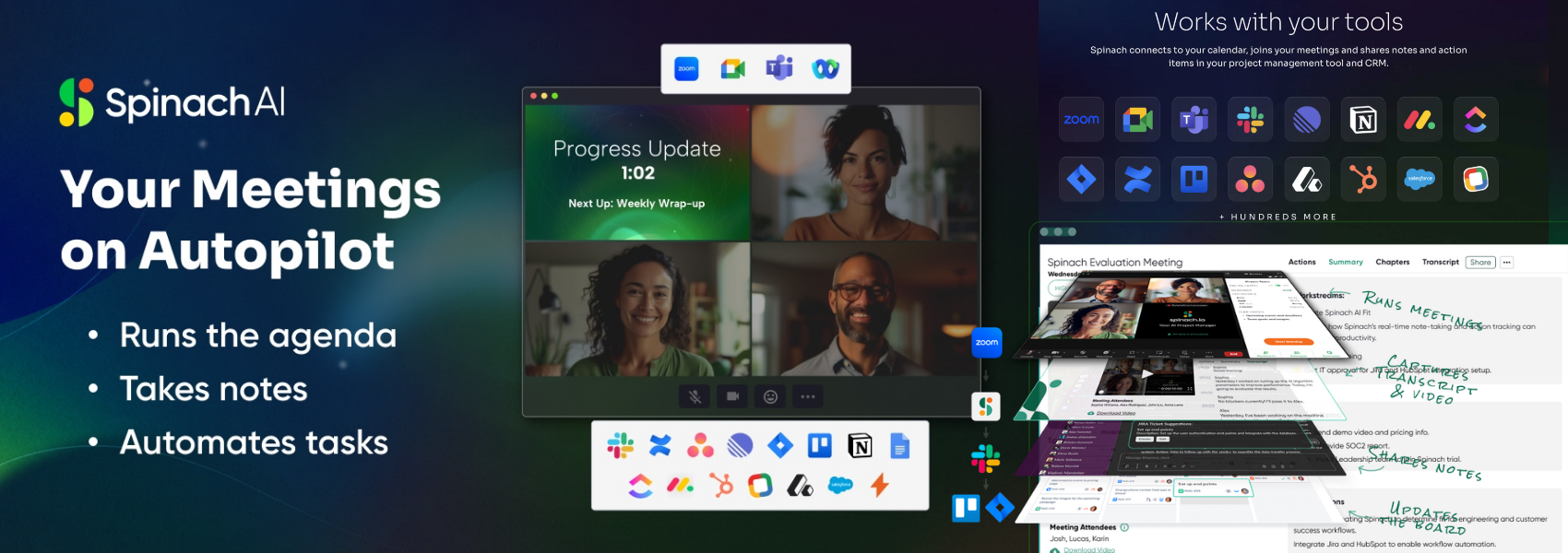
Task: Click the Zoom icon in the white bar above the meeting
Action: (x=686, y=69)
